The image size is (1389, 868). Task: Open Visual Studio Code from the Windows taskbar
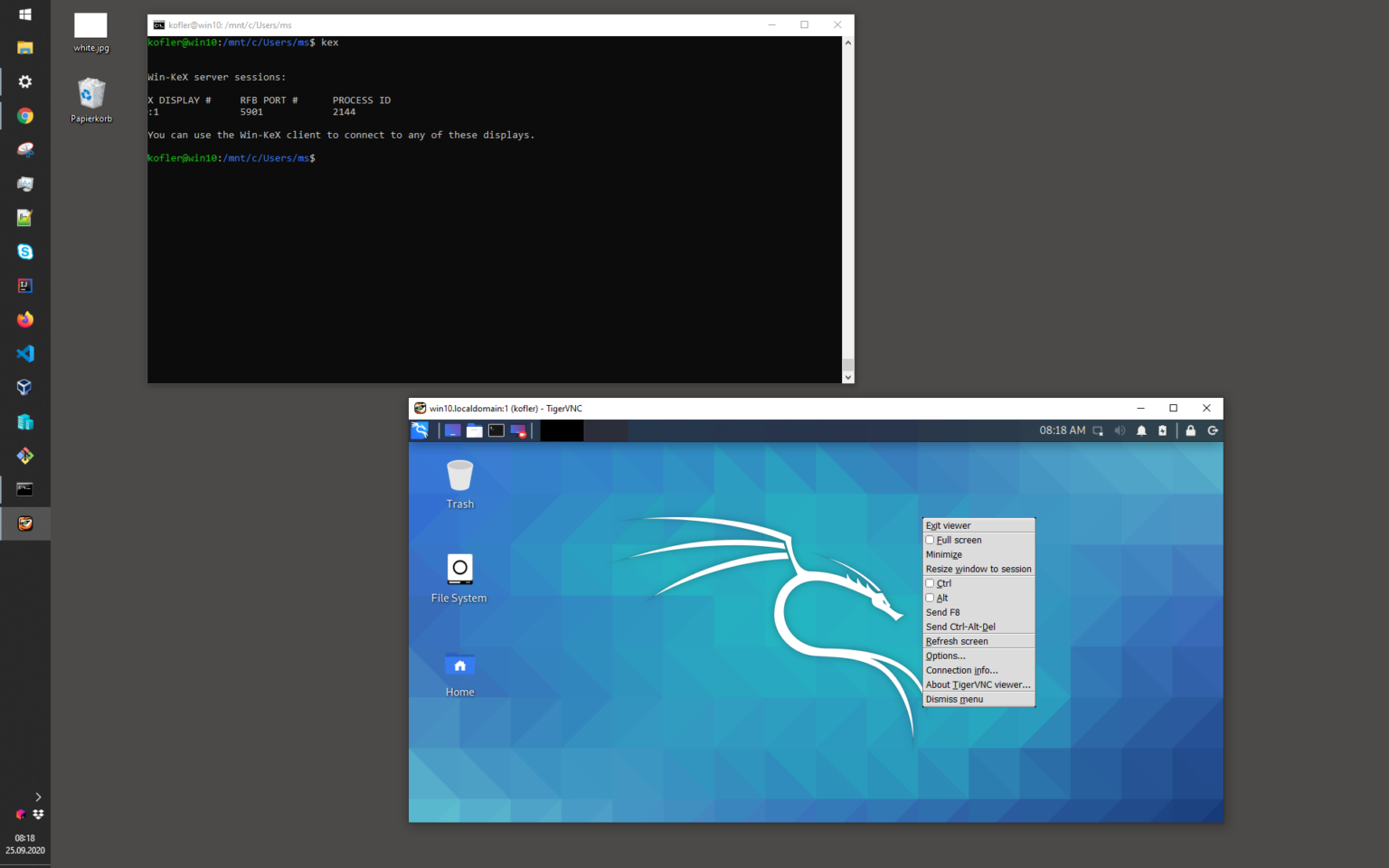tap(24, 354)
